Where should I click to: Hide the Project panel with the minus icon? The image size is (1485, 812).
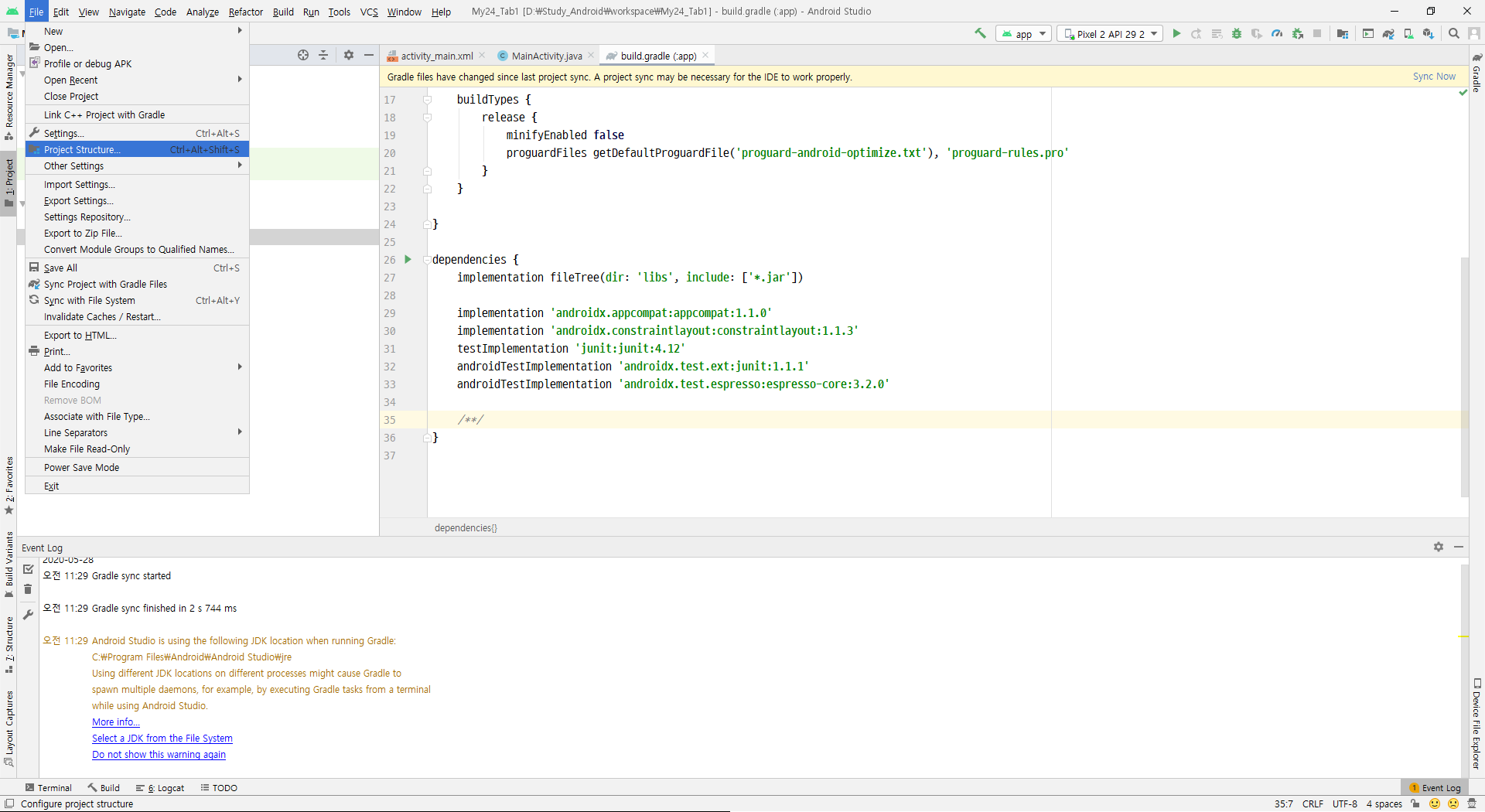pyautogui.click(x=369, y=55)
